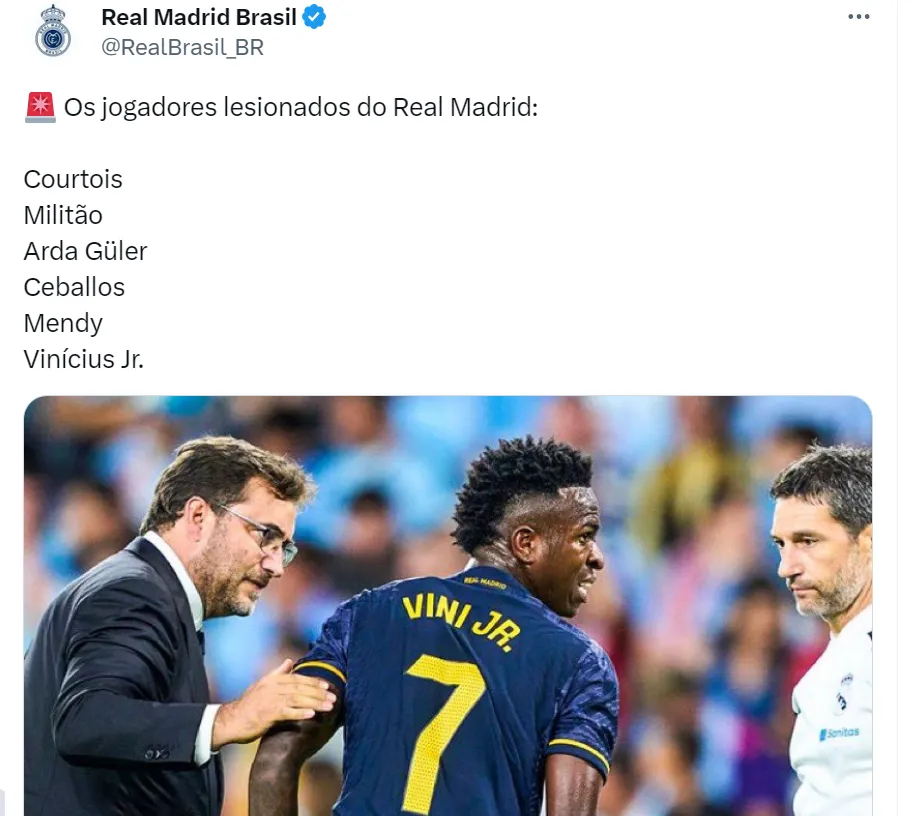This screenshot has height=816, width=914.
Task: Select the Arda Güler line in tweet
Action: 85,251
